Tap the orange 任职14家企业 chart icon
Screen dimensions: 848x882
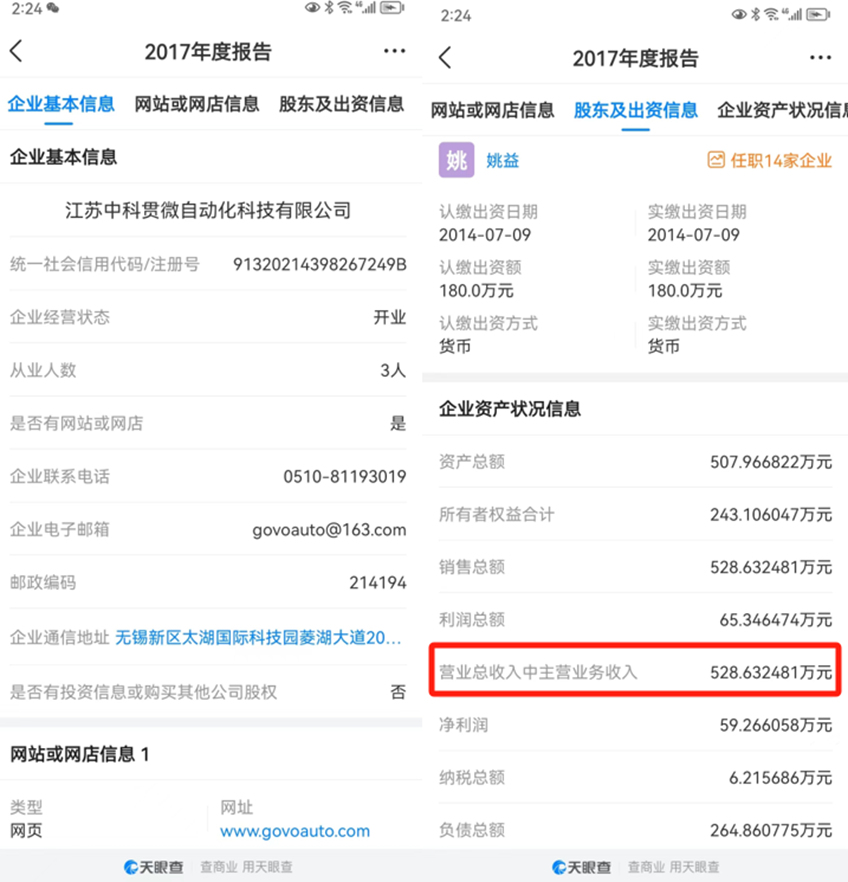pos(716,160)
